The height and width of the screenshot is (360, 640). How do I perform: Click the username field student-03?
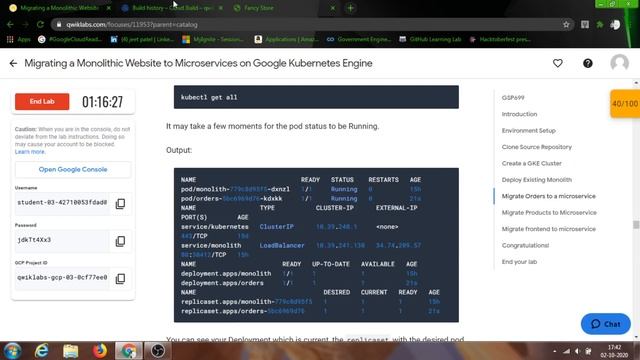click(x=62, y=203)
